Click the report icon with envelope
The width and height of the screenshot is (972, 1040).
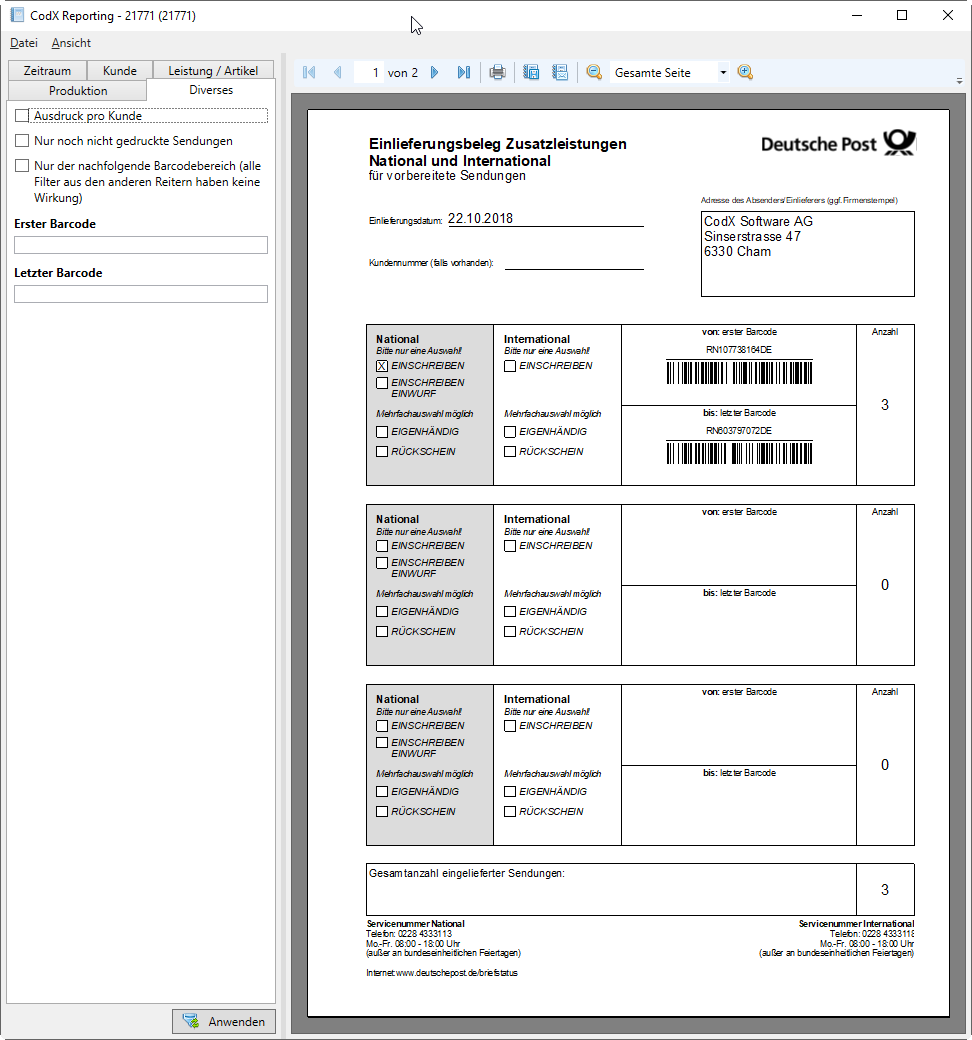tap(561, 72)
